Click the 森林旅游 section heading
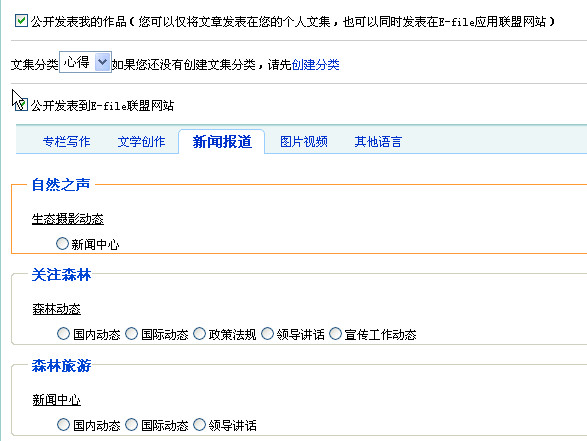Image resolution: width=587 pixels, height=441 pixels. pos(61,365)
